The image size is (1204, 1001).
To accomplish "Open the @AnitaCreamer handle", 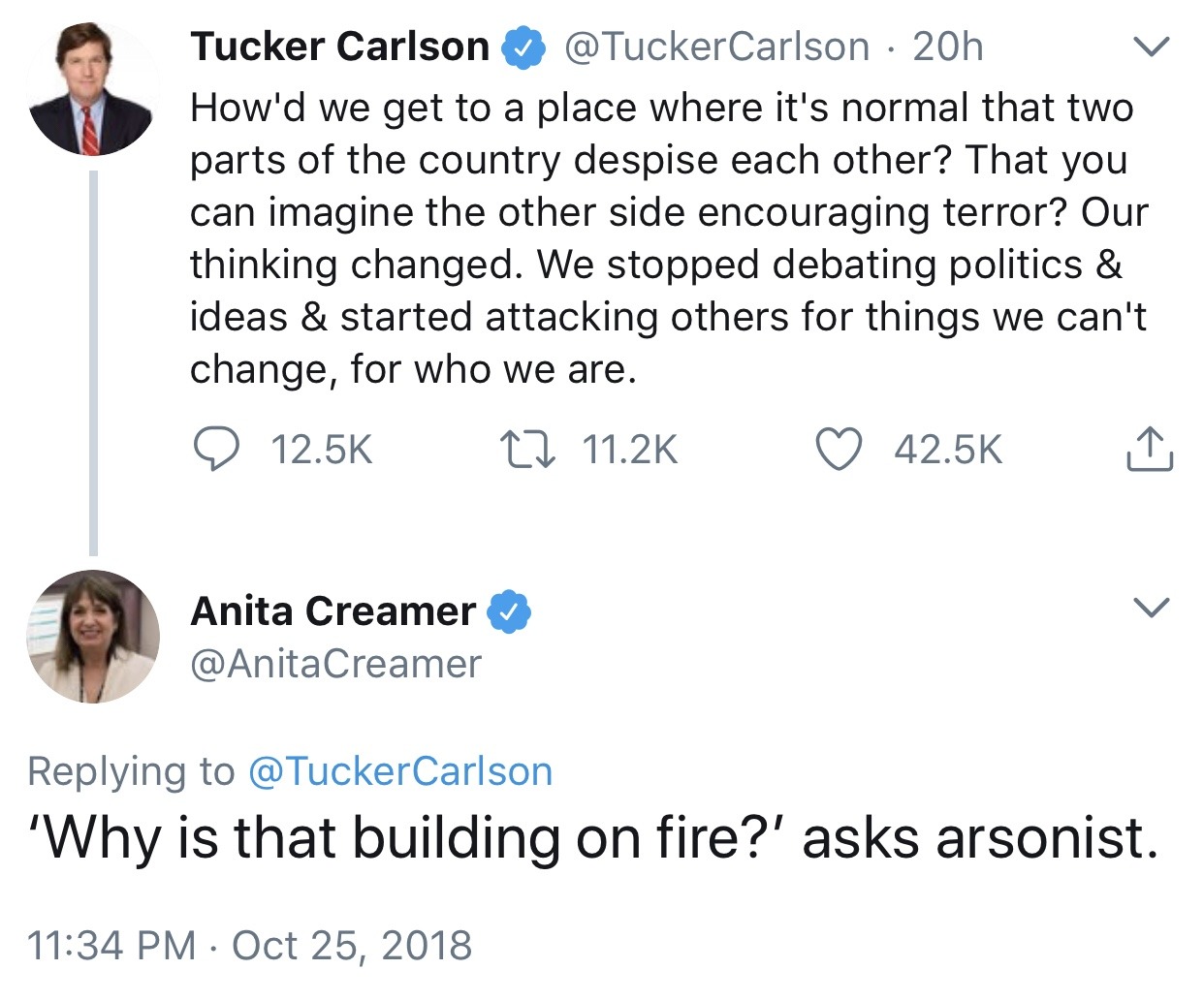I will coord(335,664).
